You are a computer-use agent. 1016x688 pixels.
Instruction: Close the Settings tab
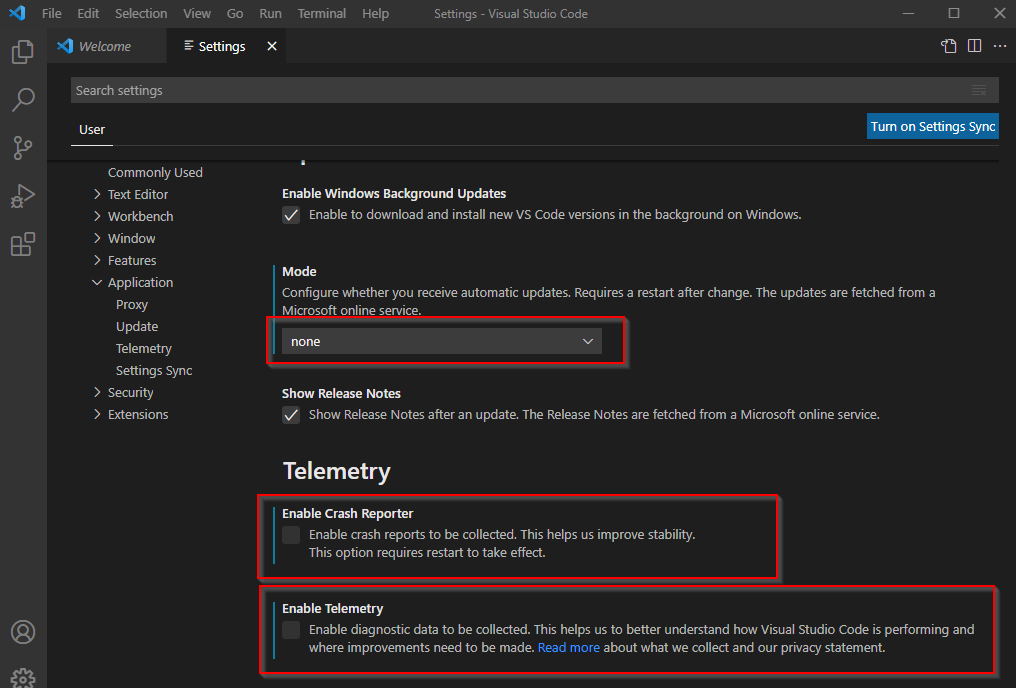272,46
